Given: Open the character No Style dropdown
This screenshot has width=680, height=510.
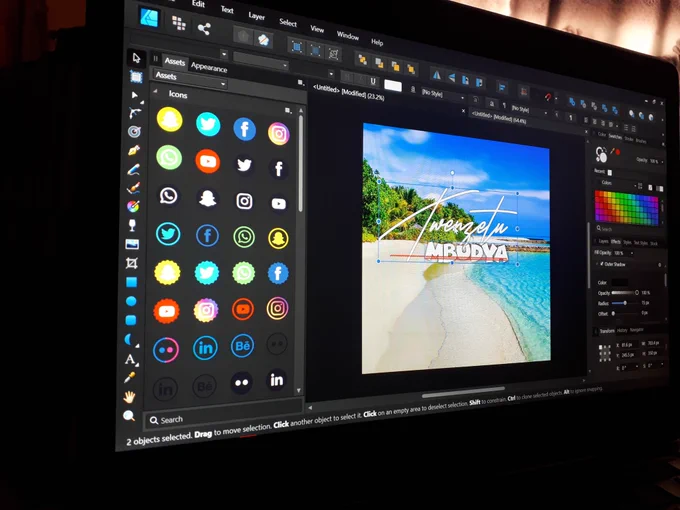Looking at the screenshot, I should point(443,94).
